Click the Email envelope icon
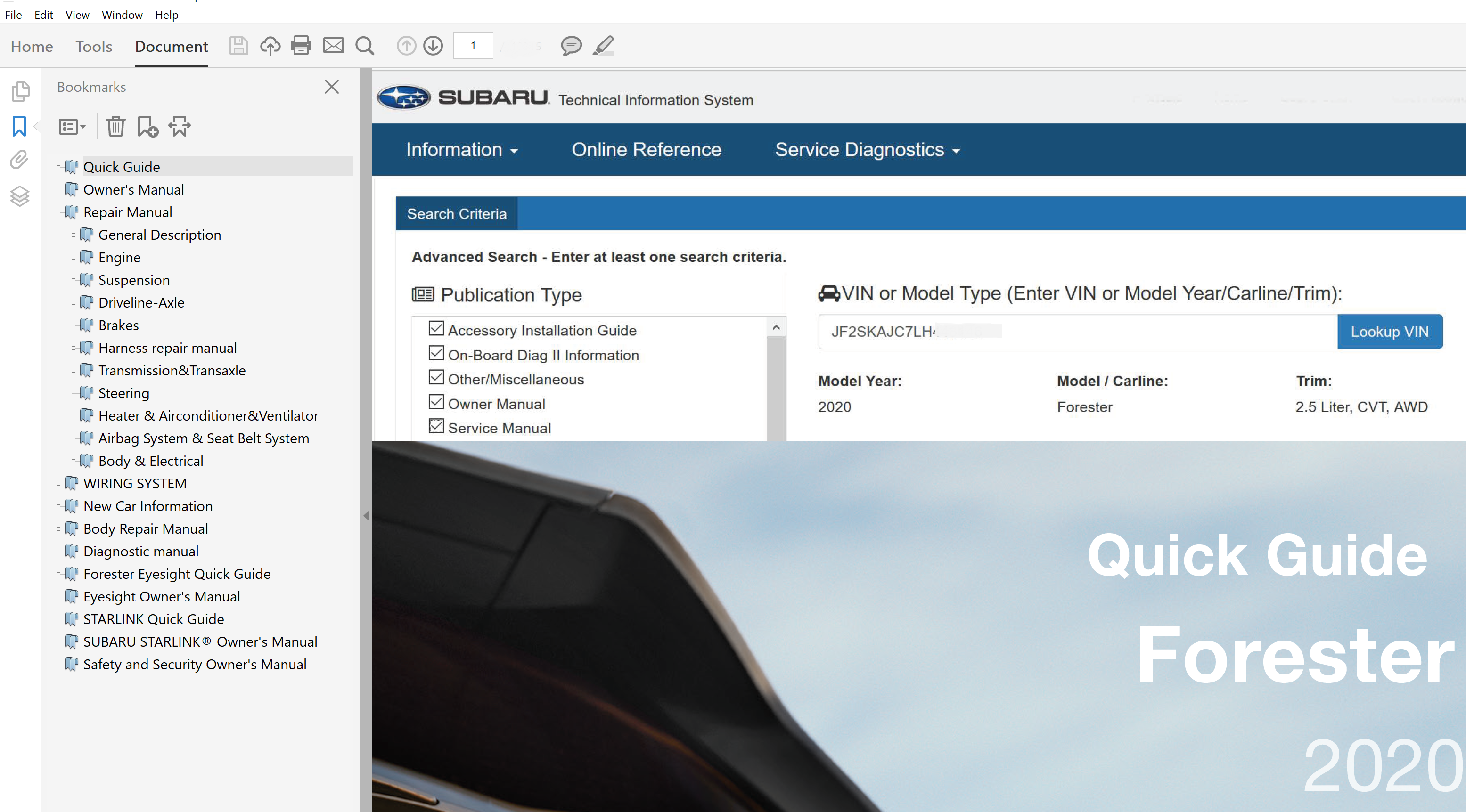Image resolution: width=1466 pixels, height=812 pixels. pyautogui.click(x=334, y=46)
